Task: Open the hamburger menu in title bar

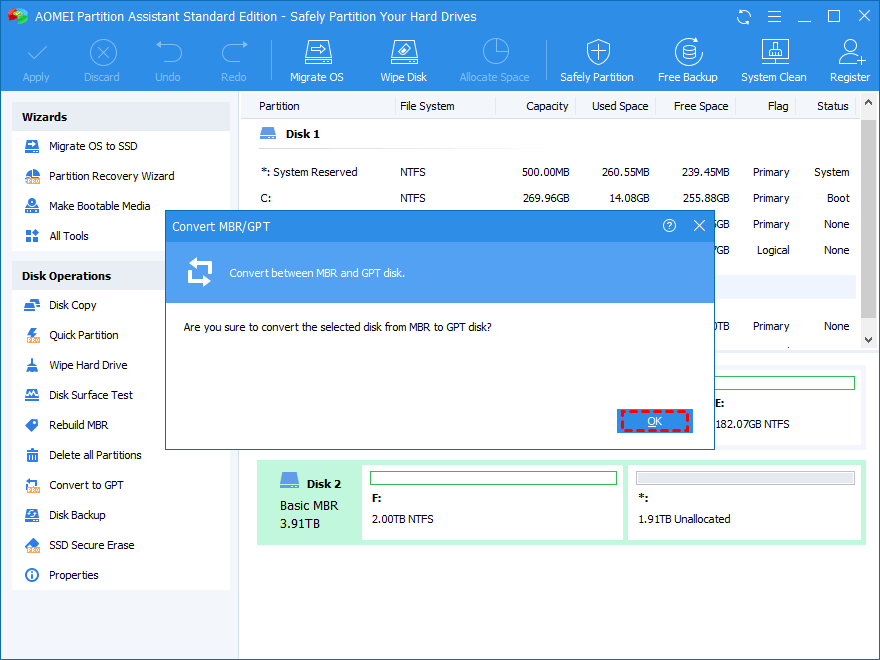Action: click(x=774, y=17)
